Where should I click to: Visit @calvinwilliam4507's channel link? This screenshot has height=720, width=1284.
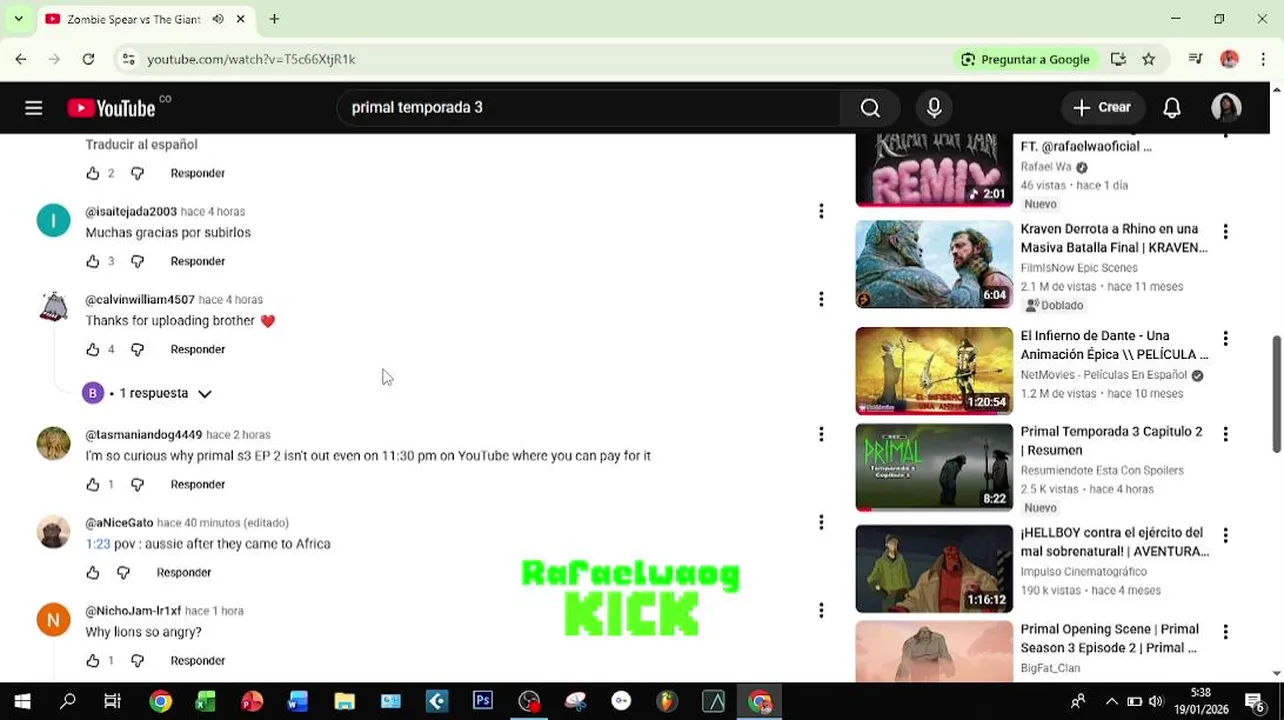click(x=140, y=299)
